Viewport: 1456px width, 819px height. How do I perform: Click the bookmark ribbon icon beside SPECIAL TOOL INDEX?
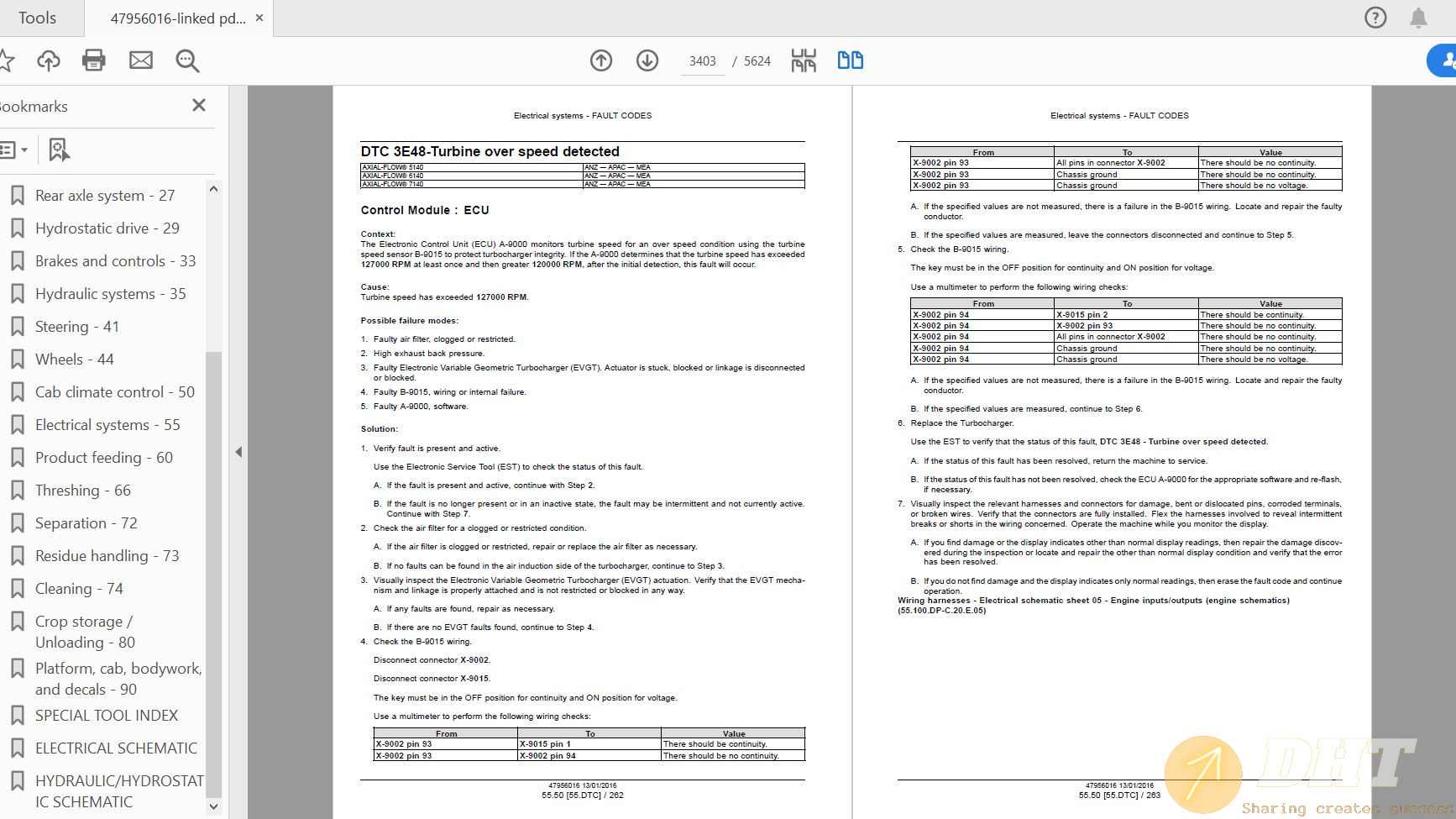[17, 716]
